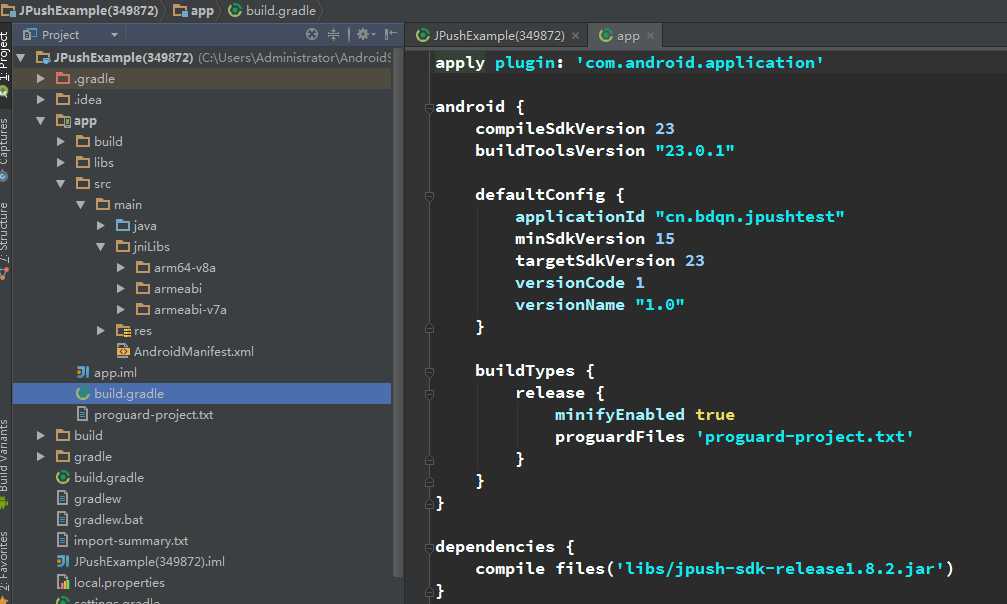Click the app module folder icon
1007x604 pixels.
click(x=63, y=121)
